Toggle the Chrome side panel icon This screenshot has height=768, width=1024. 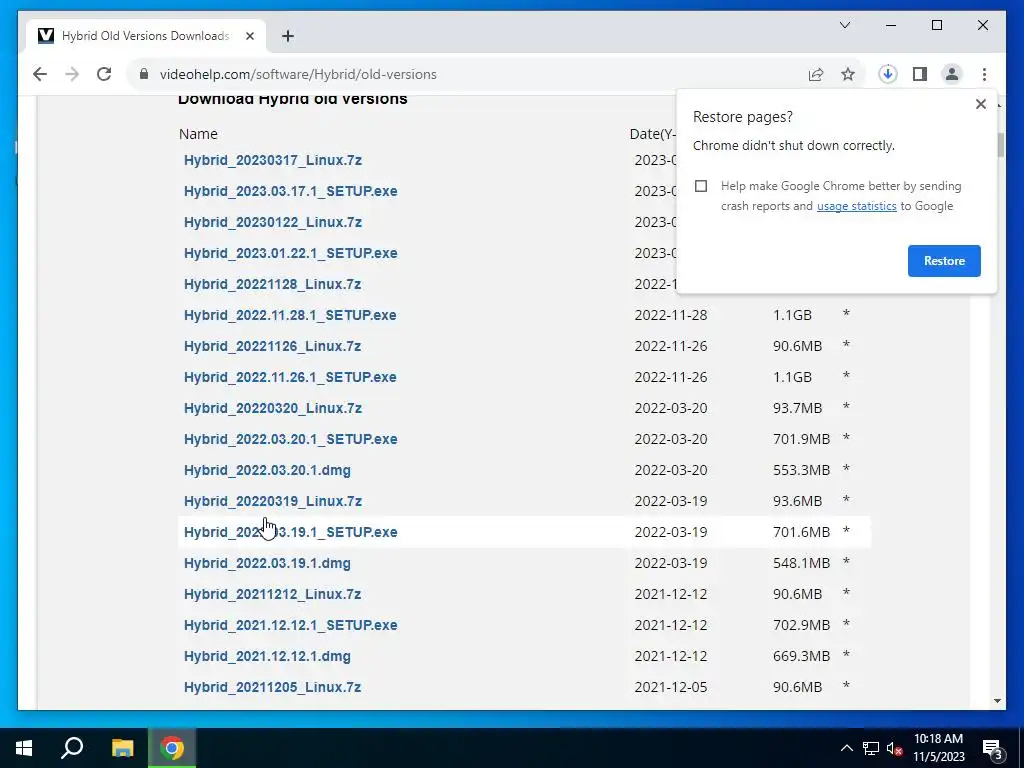[920, 74]
